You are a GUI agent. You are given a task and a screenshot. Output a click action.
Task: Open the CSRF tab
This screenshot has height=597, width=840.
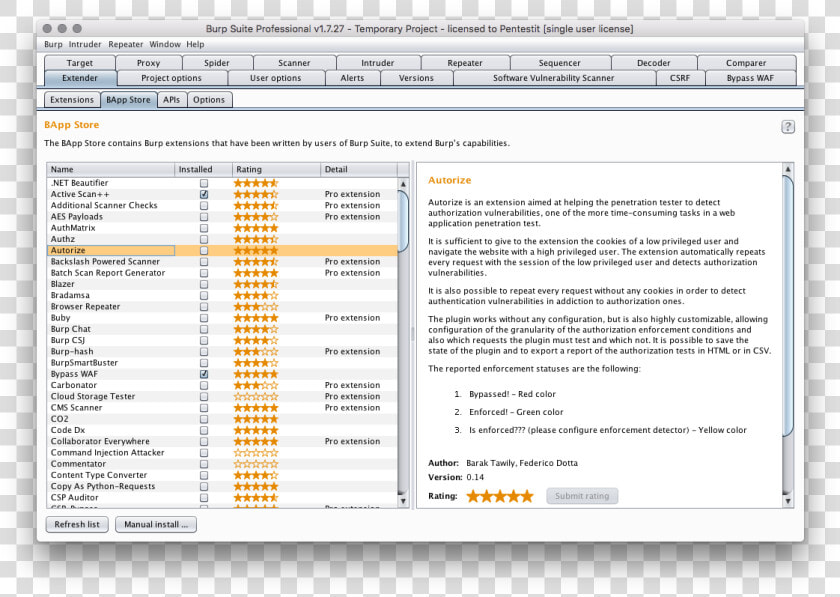(x=680, y=78)
